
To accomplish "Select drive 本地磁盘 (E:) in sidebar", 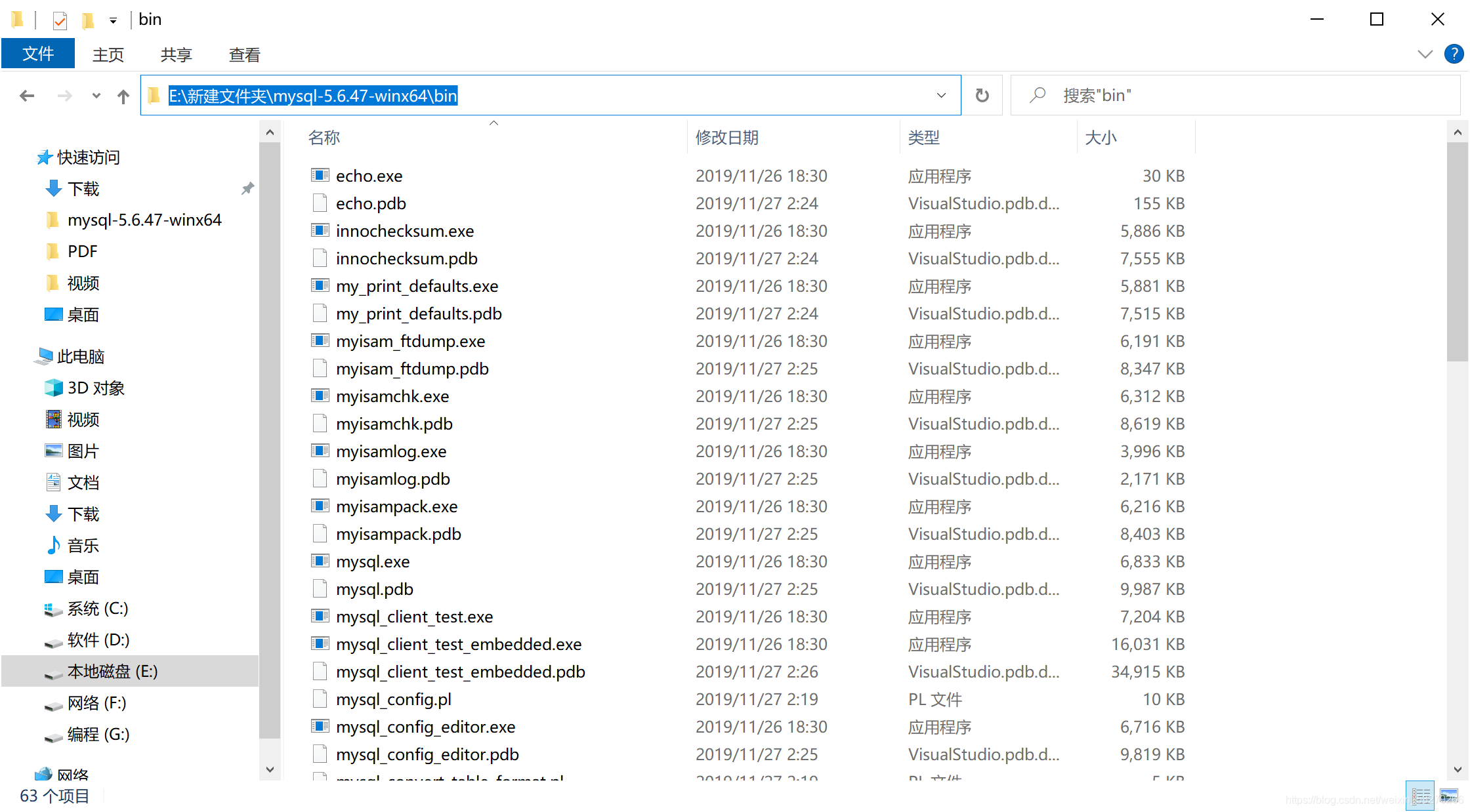I will (112, 672).
